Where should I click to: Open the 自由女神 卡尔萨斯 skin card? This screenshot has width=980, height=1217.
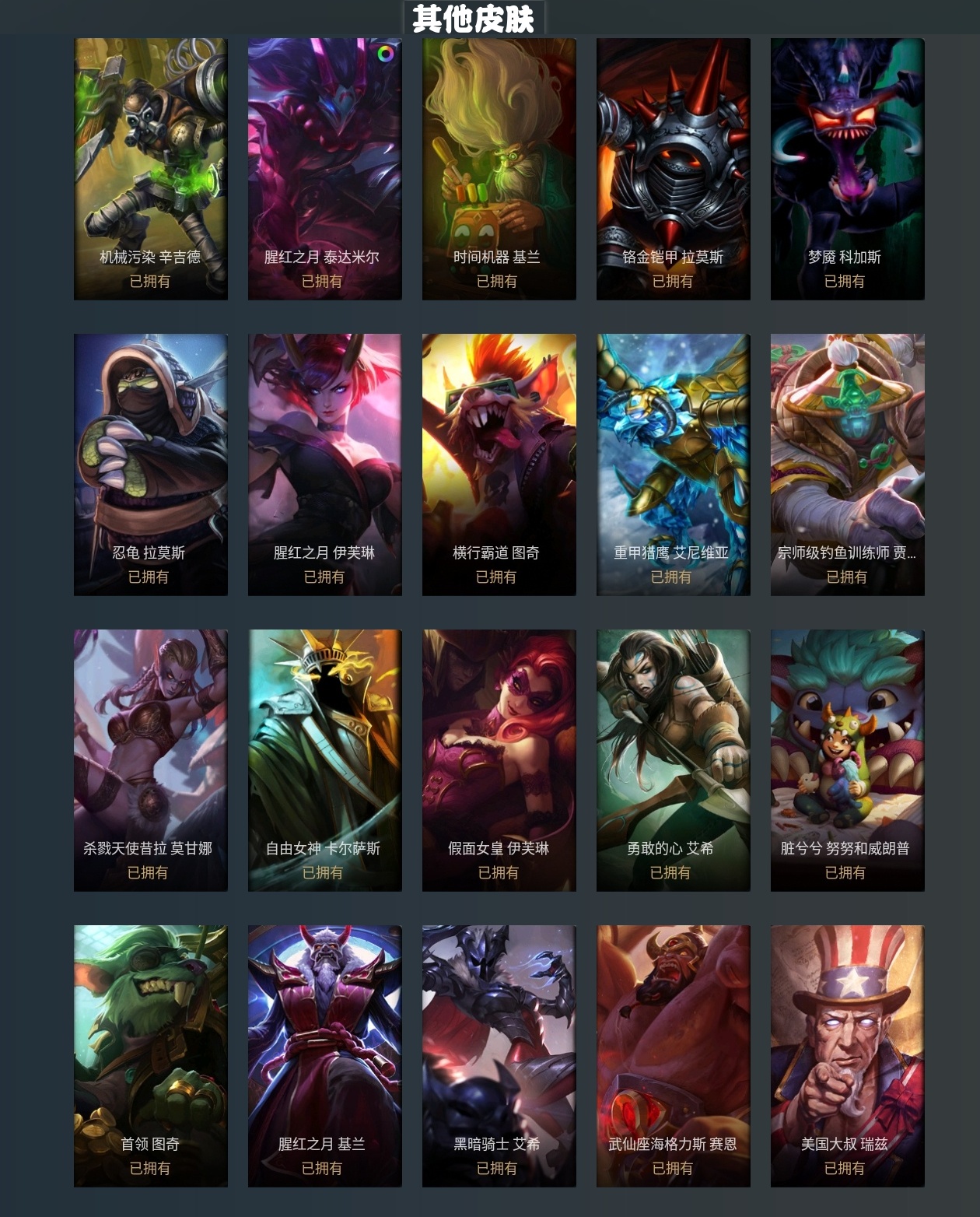(x=325, y=760)
